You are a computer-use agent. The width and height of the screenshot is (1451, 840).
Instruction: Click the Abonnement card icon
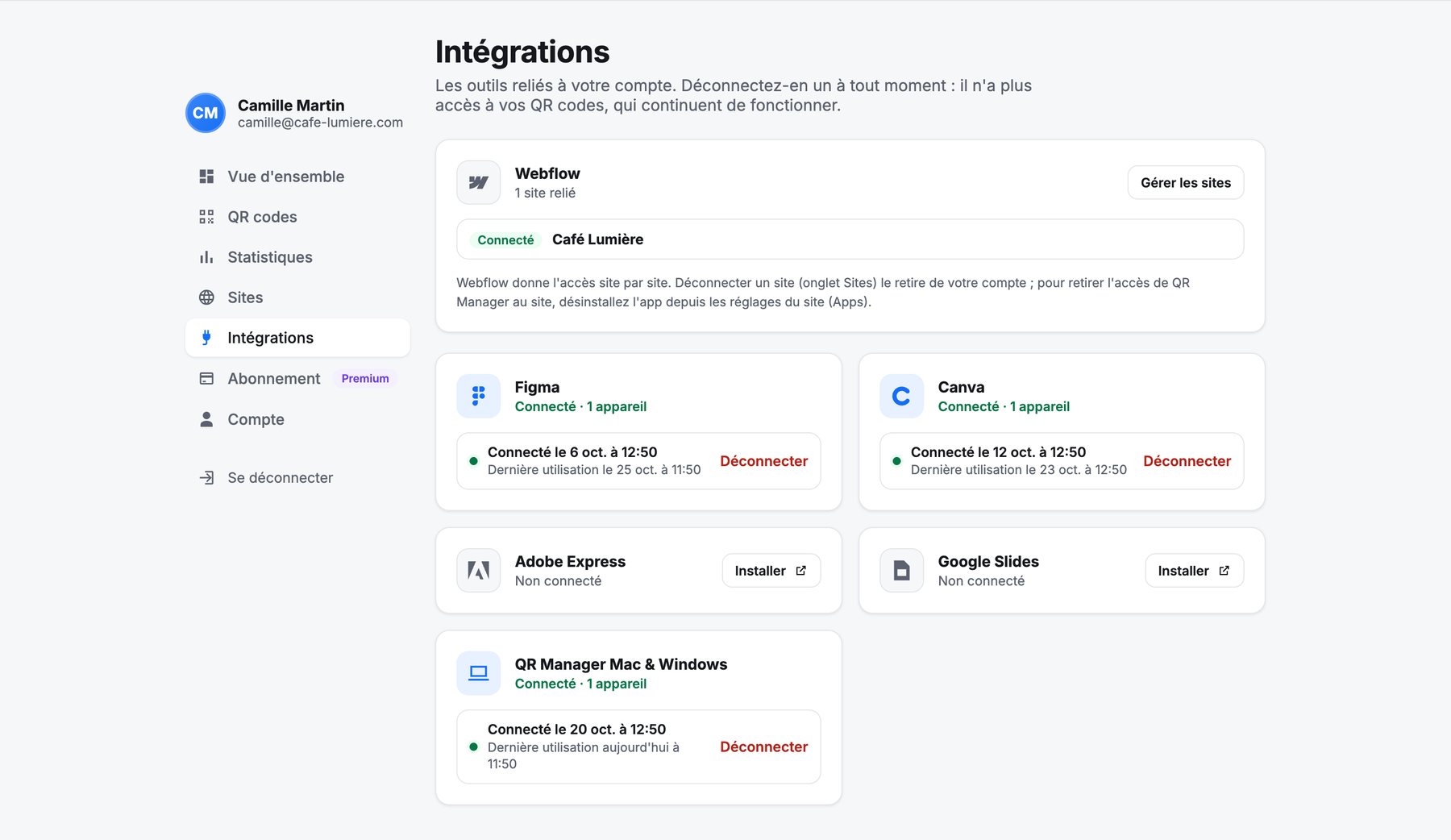(x=206, y=379)
